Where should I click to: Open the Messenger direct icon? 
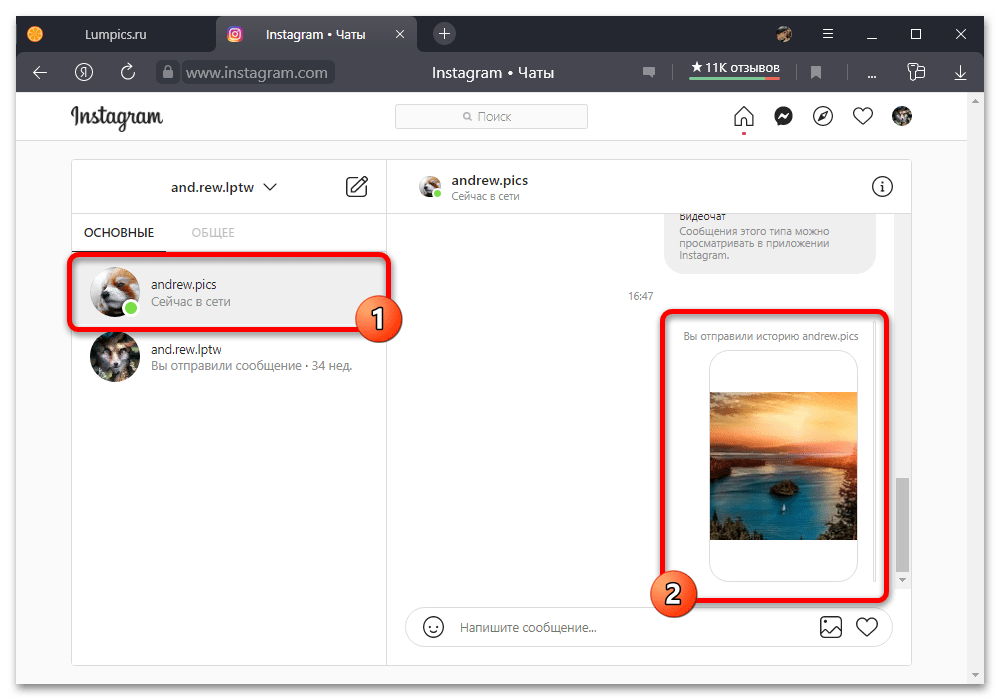[783, 117]
